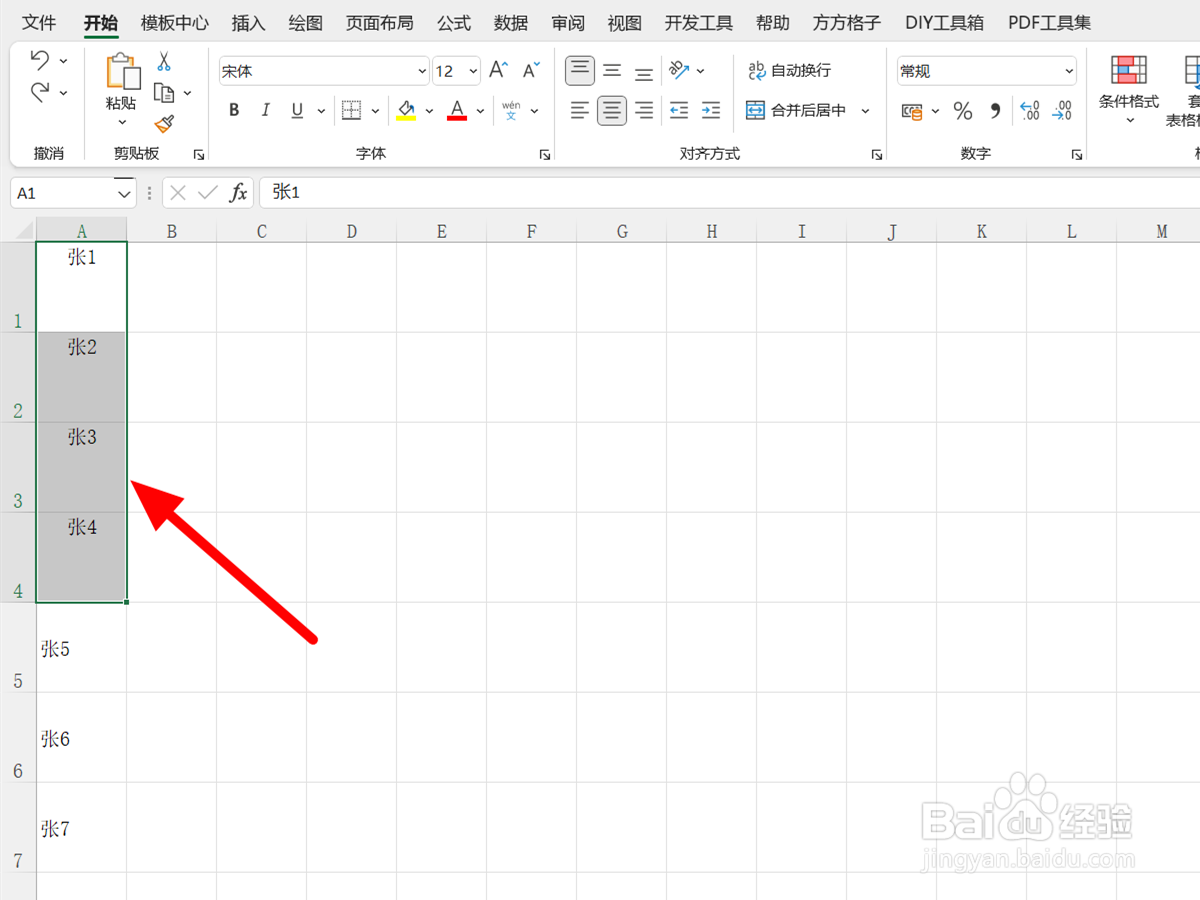
Task: Open the 常规 number format dropdown
Action: click(x=1069, y=71)
